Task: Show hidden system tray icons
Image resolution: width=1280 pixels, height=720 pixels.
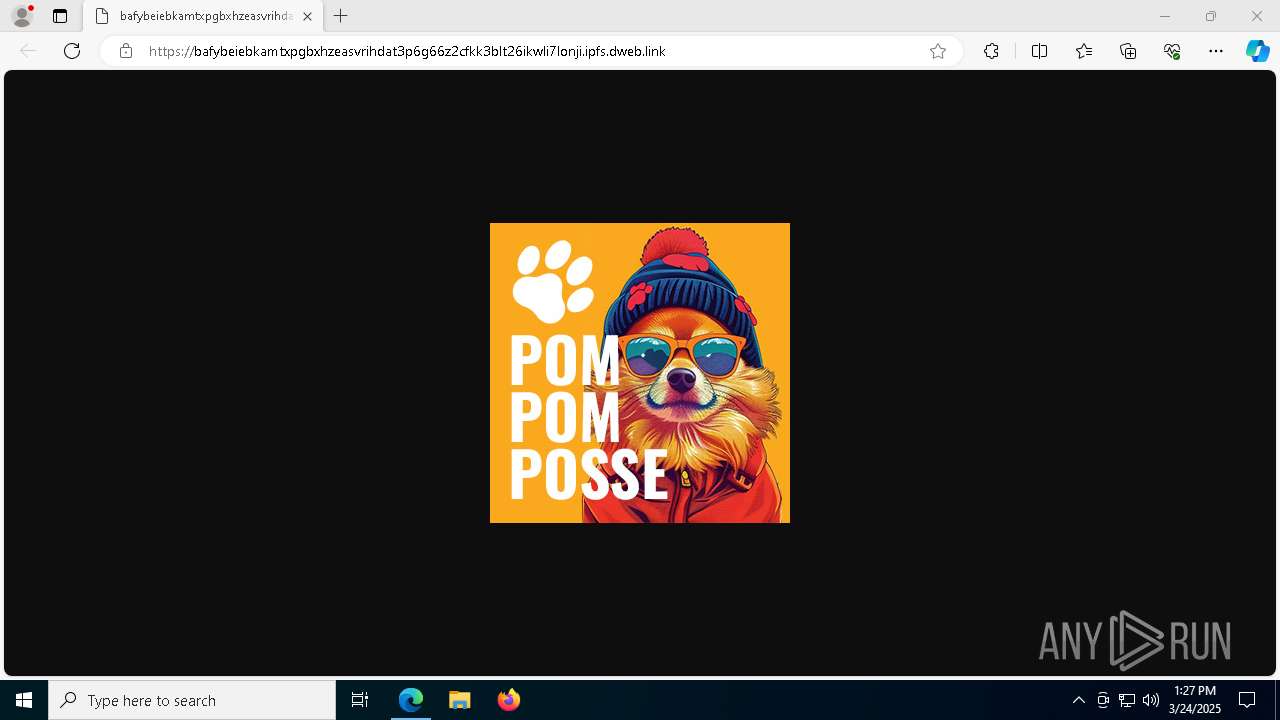Action: tap(1078, 700)
